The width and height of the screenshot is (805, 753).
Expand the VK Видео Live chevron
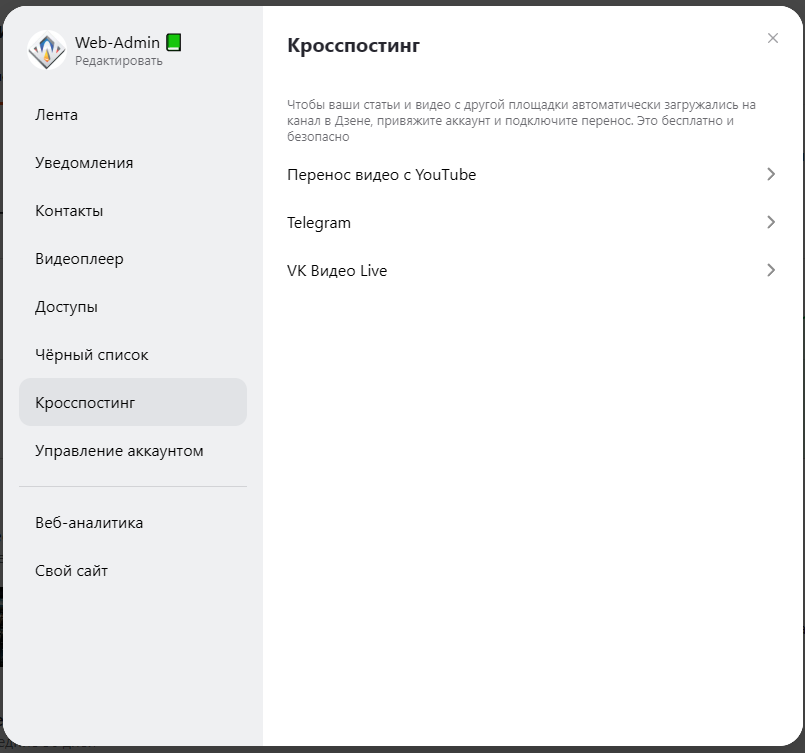[771, 270]
